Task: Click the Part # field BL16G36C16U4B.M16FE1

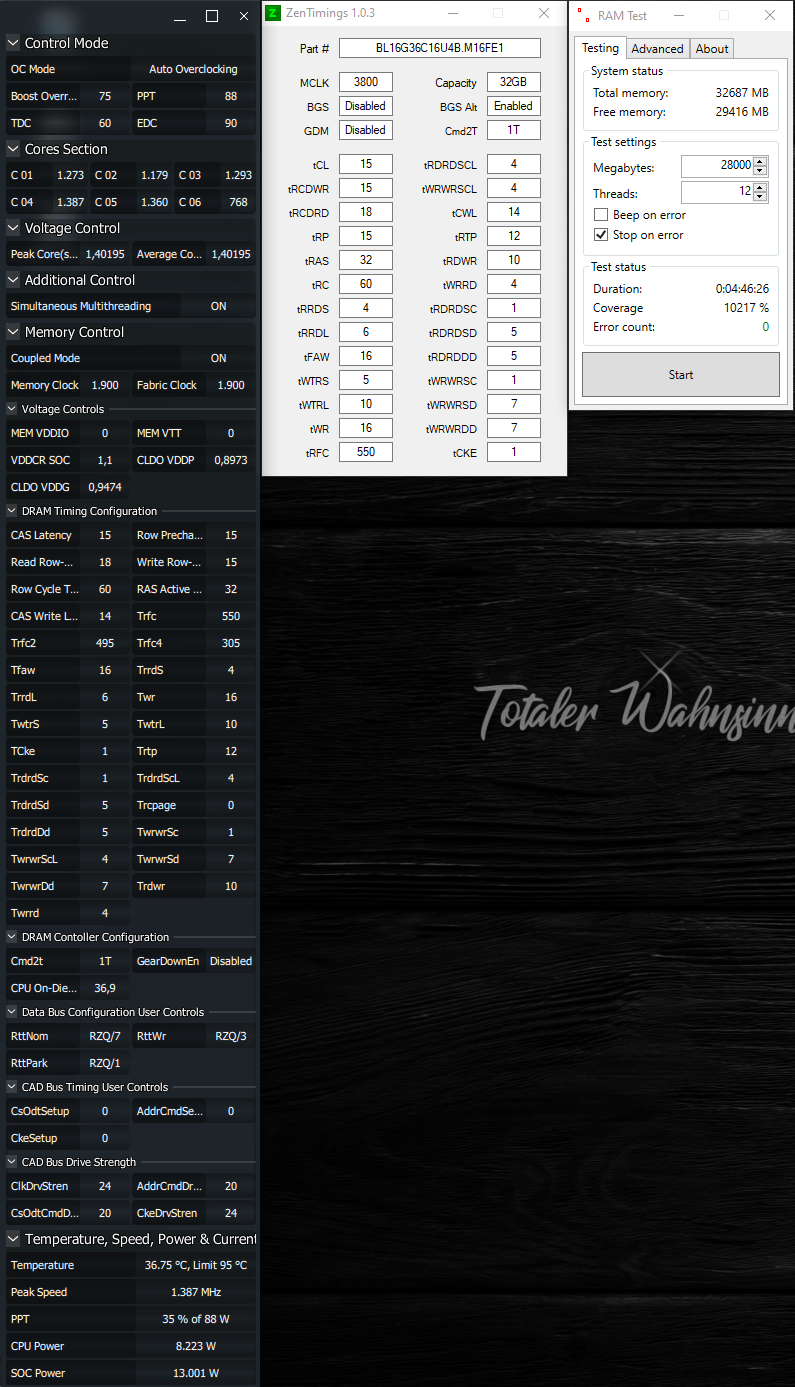Action: (x=440, y=48)
